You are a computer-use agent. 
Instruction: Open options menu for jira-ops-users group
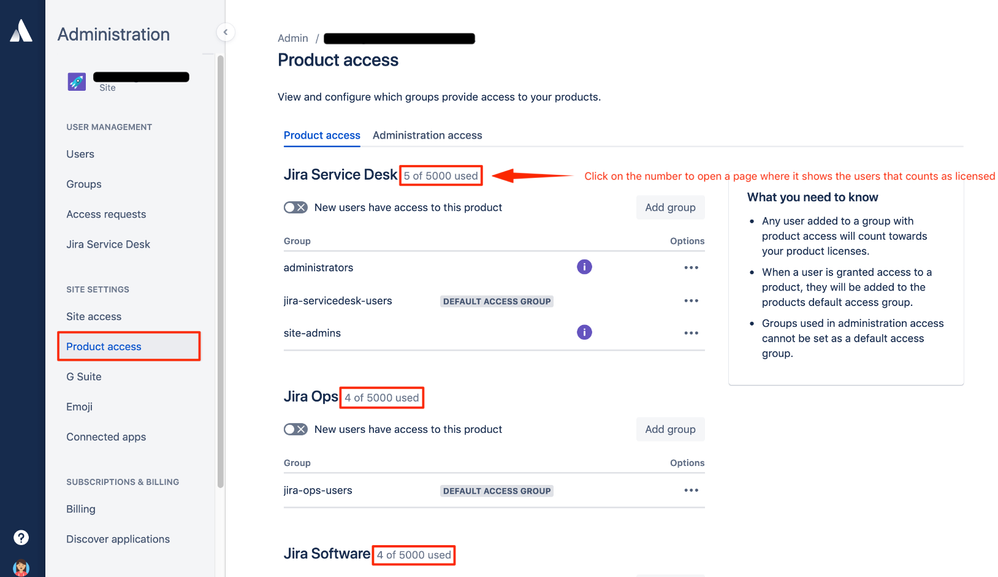[x=691, y=490]
